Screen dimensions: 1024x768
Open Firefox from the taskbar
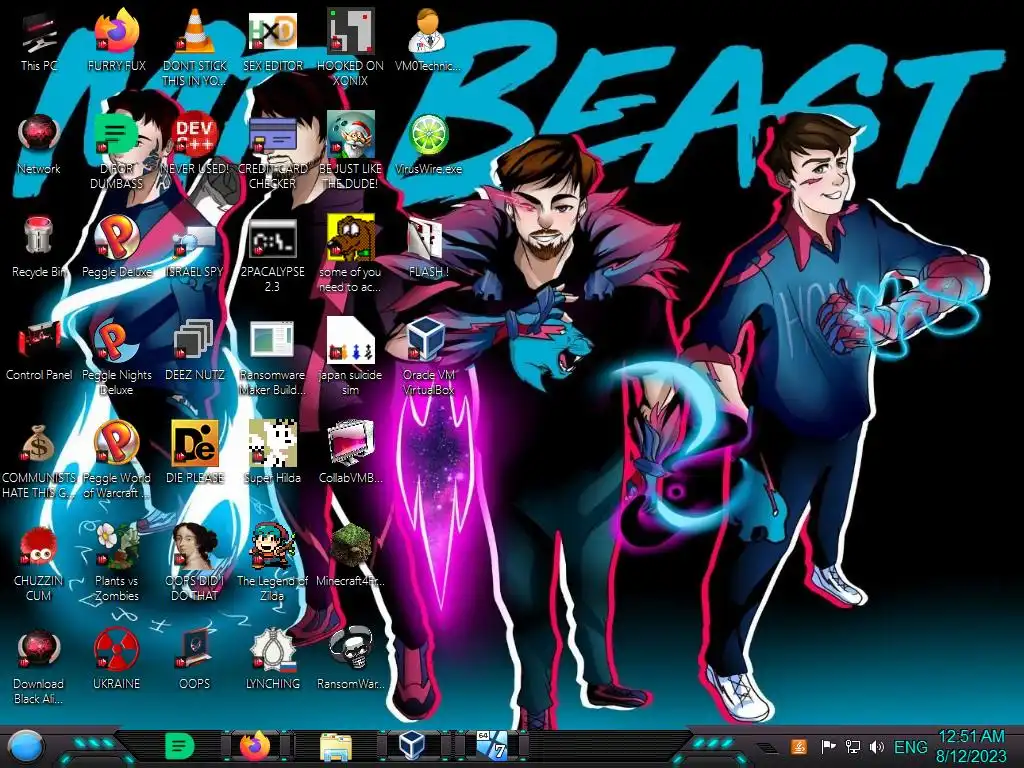point(255,746)
